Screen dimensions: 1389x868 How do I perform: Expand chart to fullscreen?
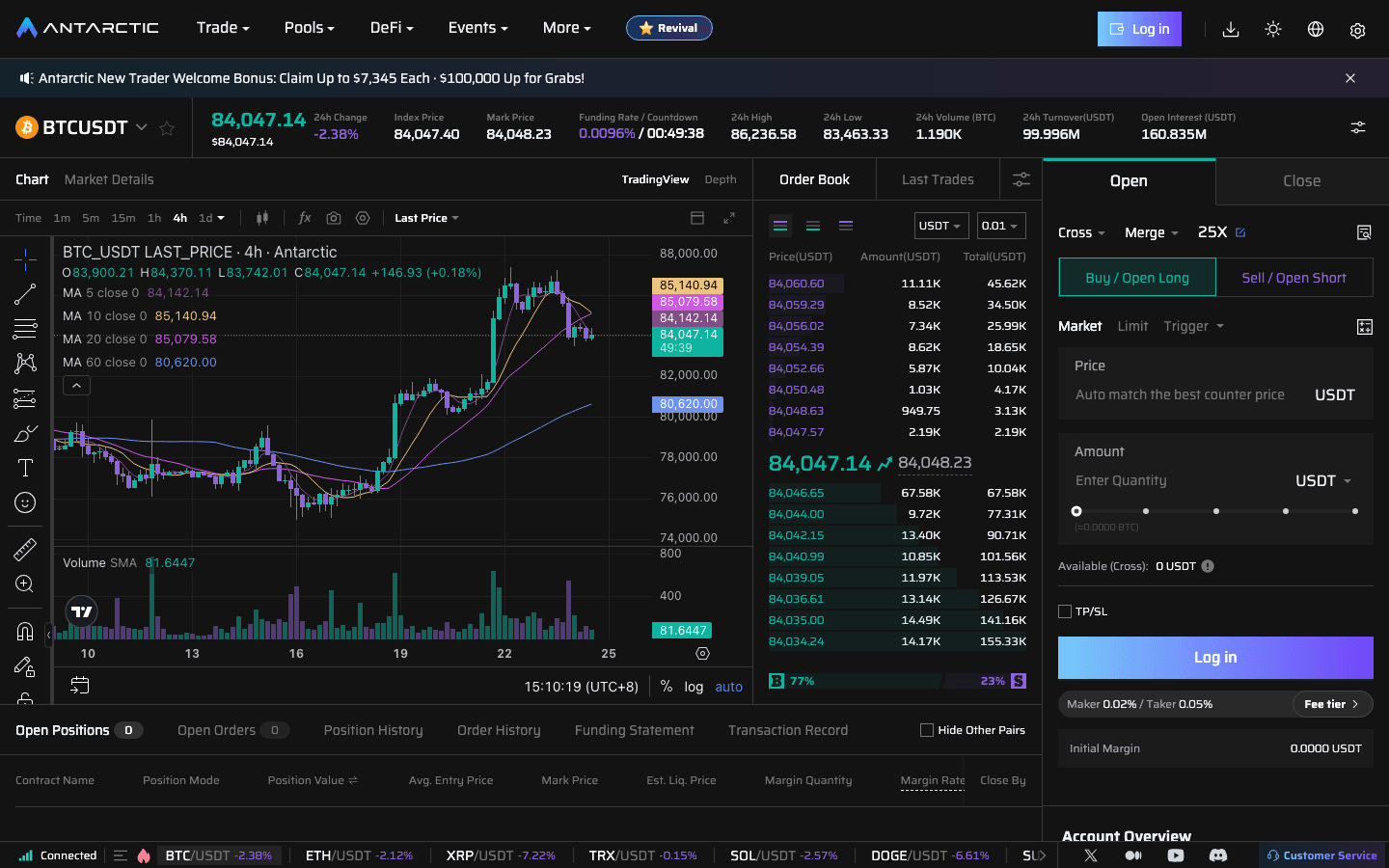729,218
